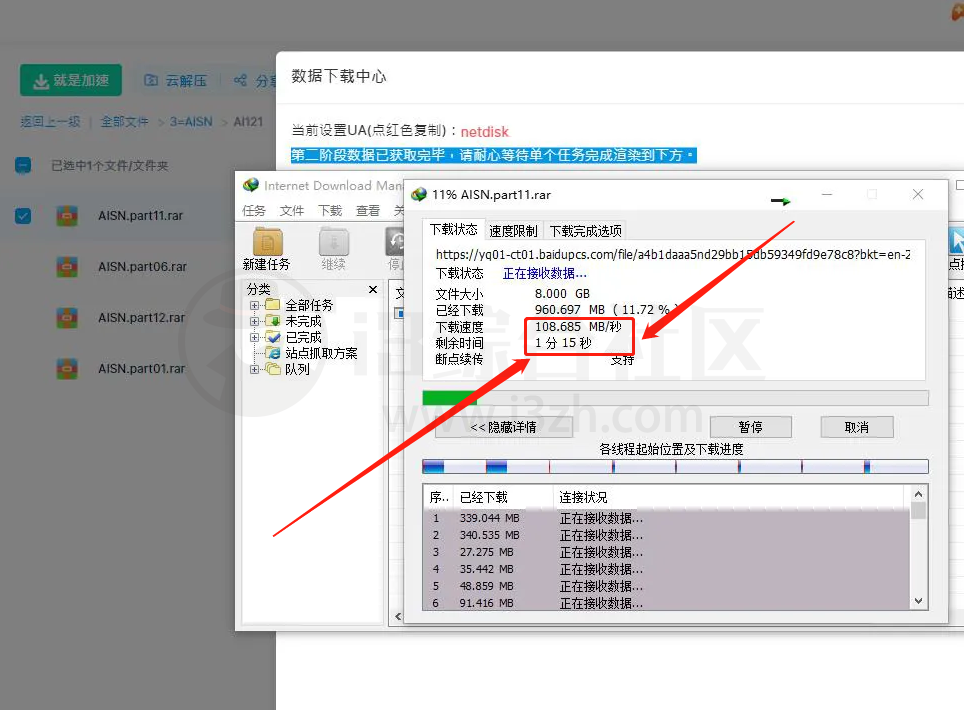
Task: Select file name AISN.part01.rar
Action: click(141, 369)
